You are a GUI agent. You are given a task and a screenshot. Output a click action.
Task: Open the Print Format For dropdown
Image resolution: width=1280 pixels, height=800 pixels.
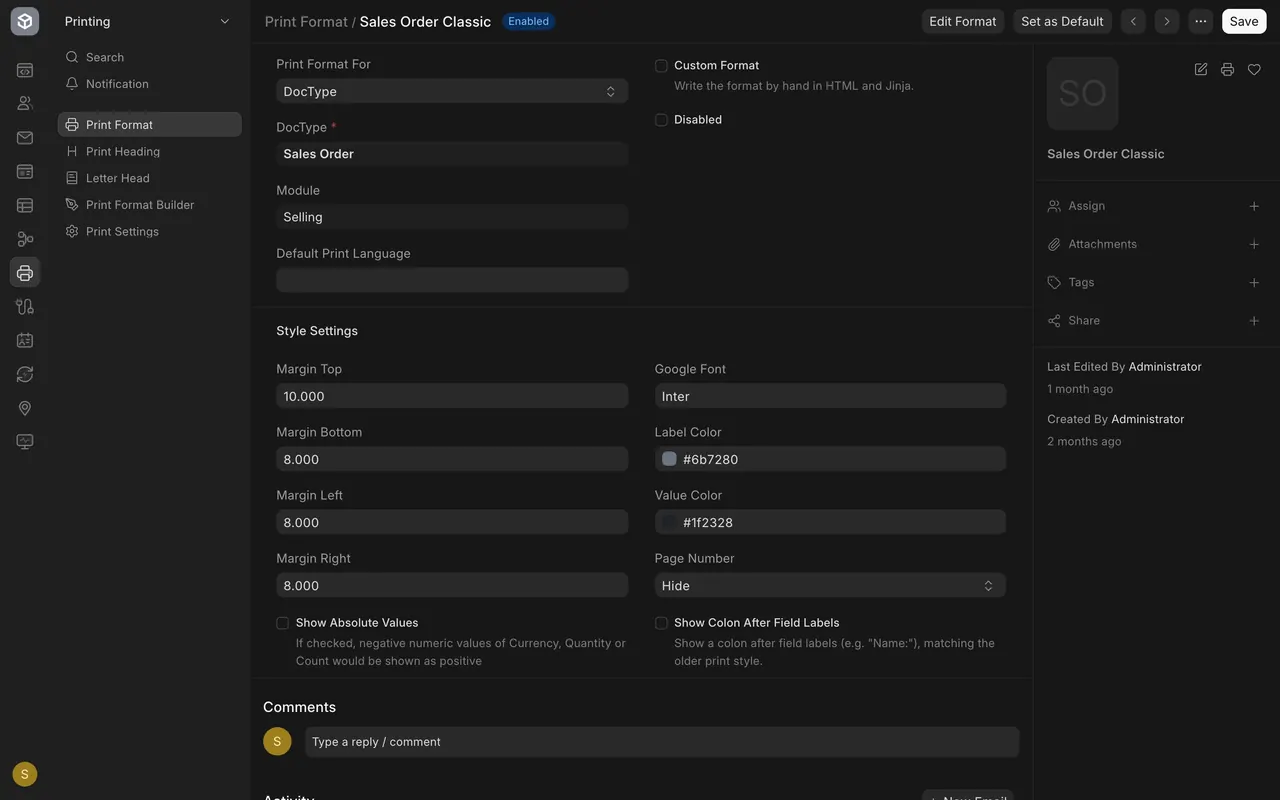(452, 91)
